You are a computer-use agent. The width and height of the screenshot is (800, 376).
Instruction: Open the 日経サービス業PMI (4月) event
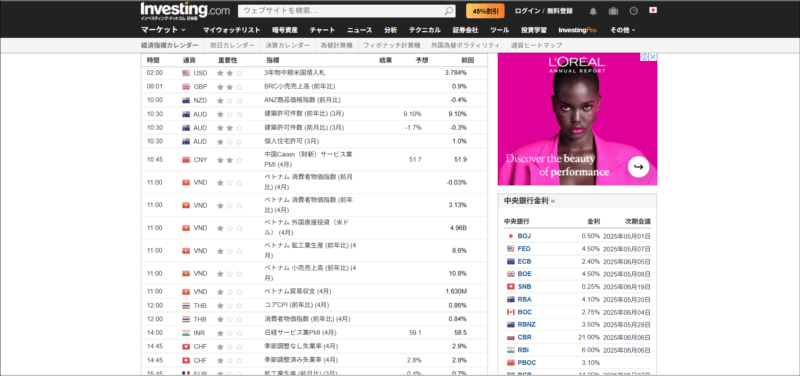tap(300, 333)
